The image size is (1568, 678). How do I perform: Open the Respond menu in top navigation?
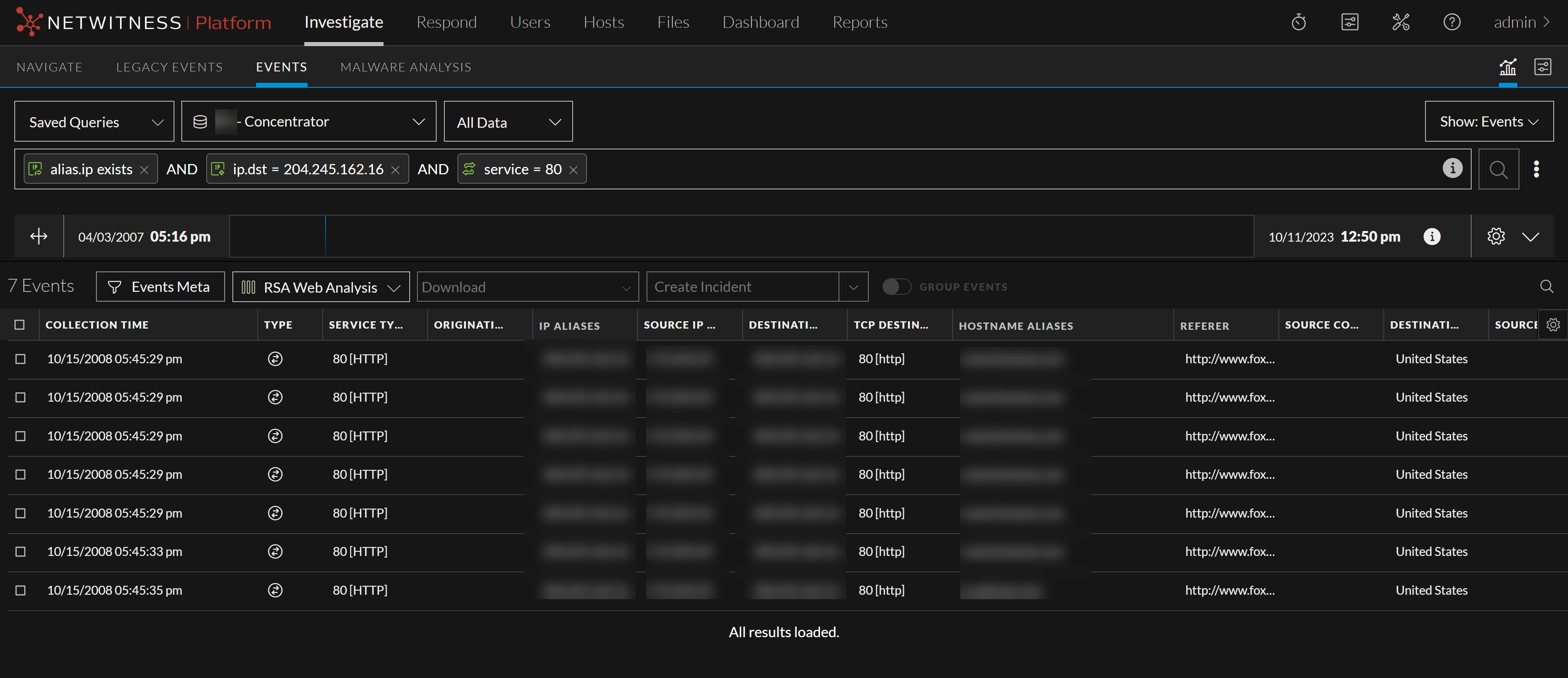[x=446, y=22]
